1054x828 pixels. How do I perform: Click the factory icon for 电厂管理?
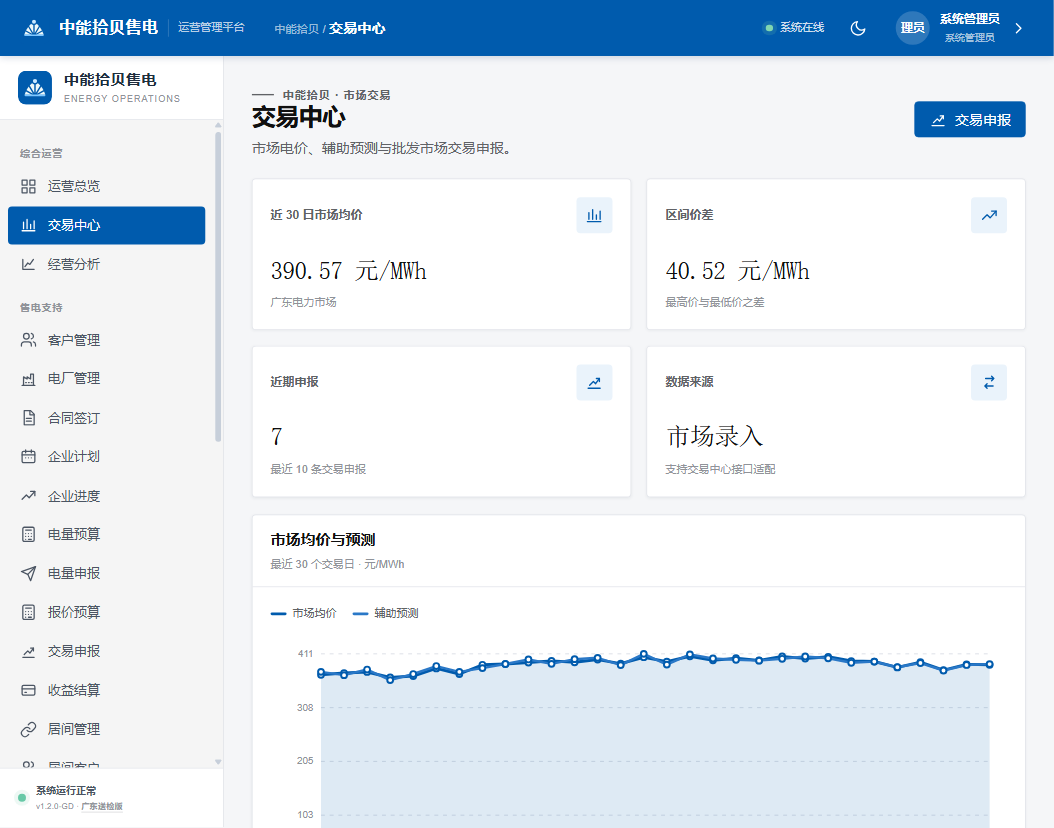(28, 379)
